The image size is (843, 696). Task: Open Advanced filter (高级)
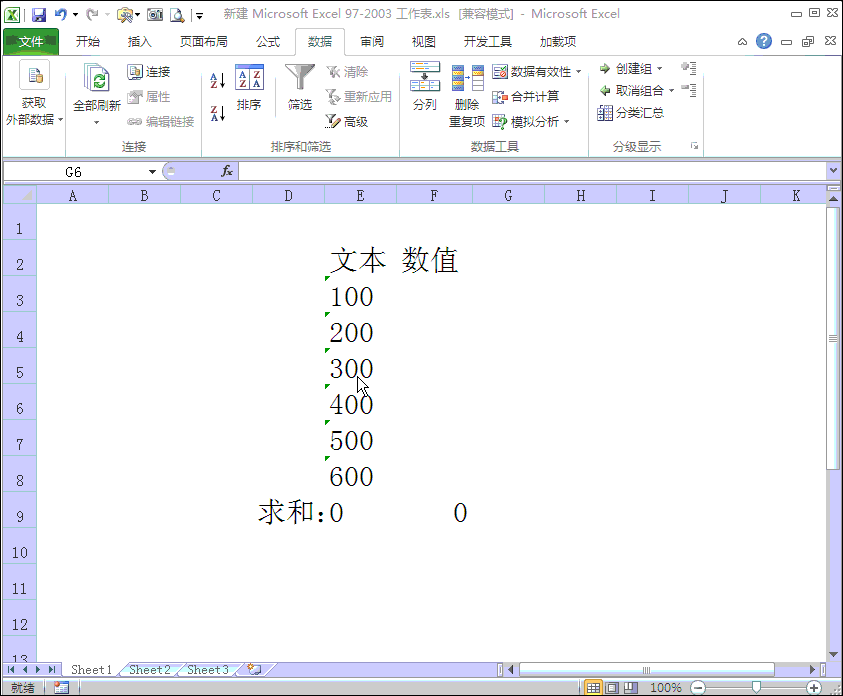(x=347, y=121)
